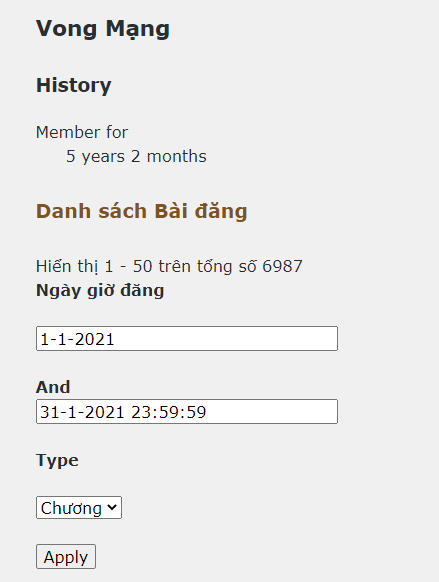Click the 5 years 2 months text
Viewport: 439px width, 582px height.
[x=136, y=156]
